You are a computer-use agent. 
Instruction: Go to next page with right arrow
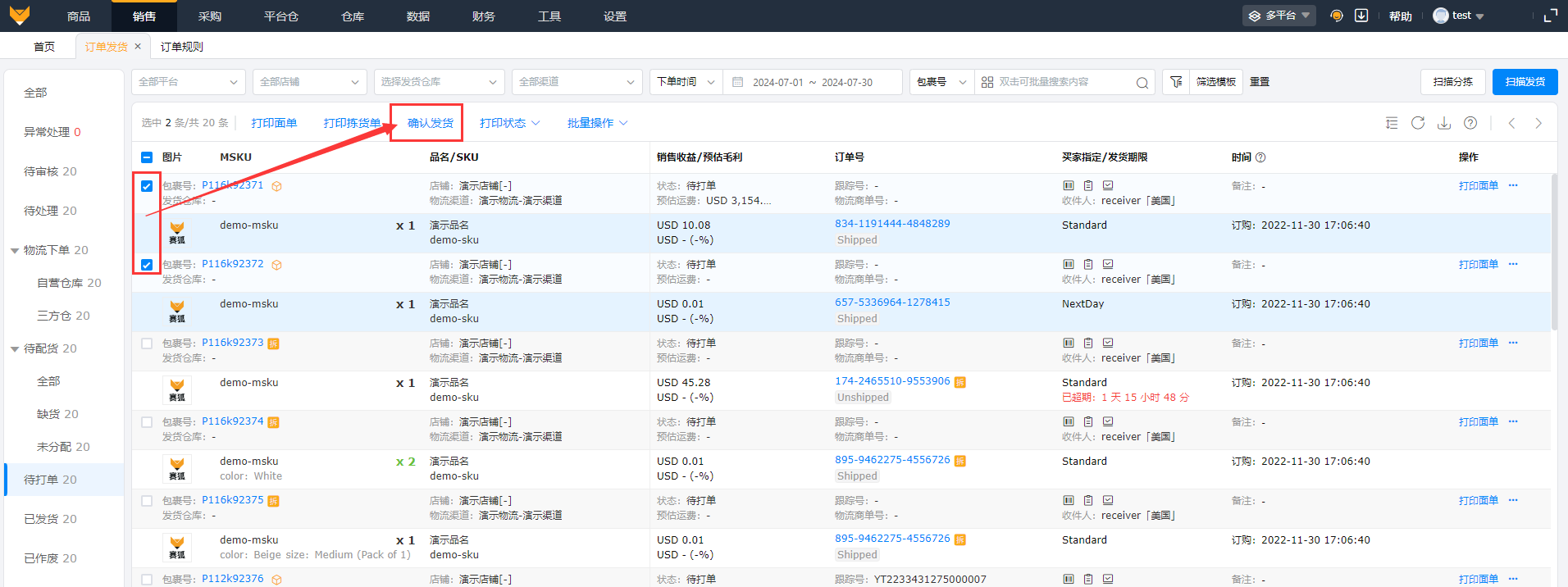[x=1538, y=123]
